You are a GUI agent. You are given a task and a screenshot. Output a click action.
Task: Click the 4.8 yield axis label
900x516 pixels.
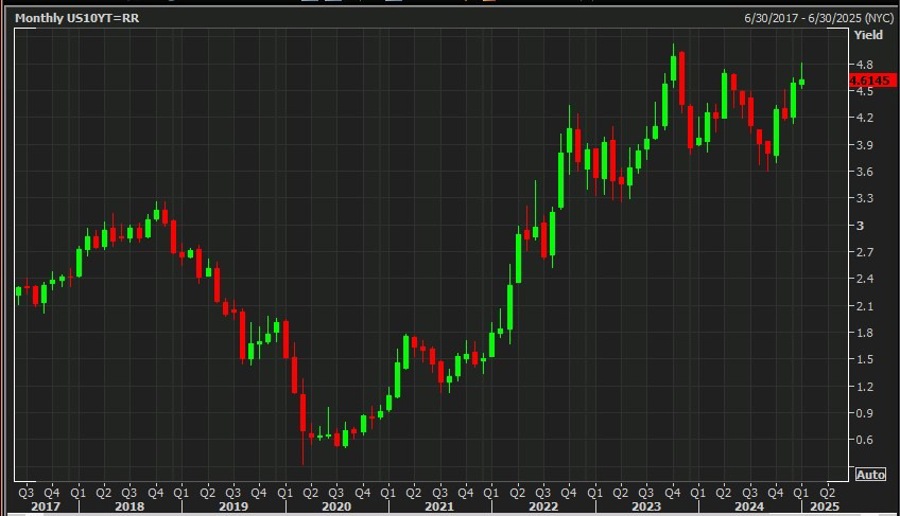click(x=864, y=65)
